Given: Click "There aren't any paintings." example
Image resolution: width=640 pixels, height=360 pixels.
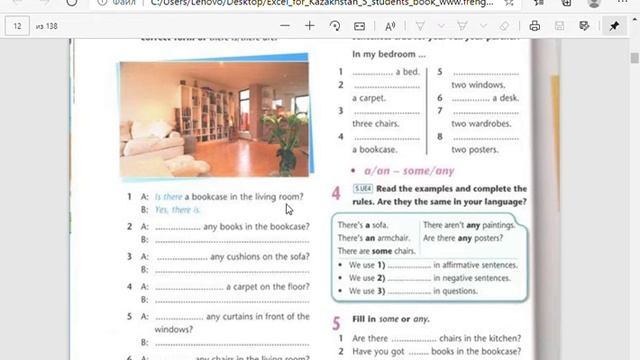Looking at the screenshot, I should pos(469,225).
